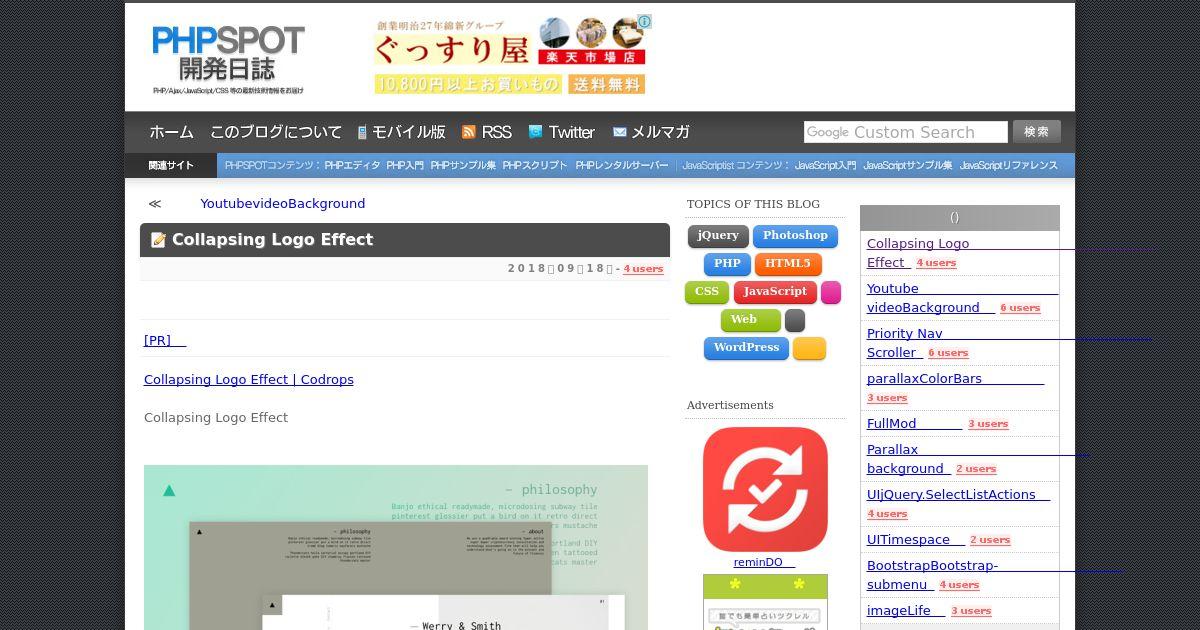Select the Photoshop topic tag
The width and height of the screenshot is (1200, 630).
(795, 236)
